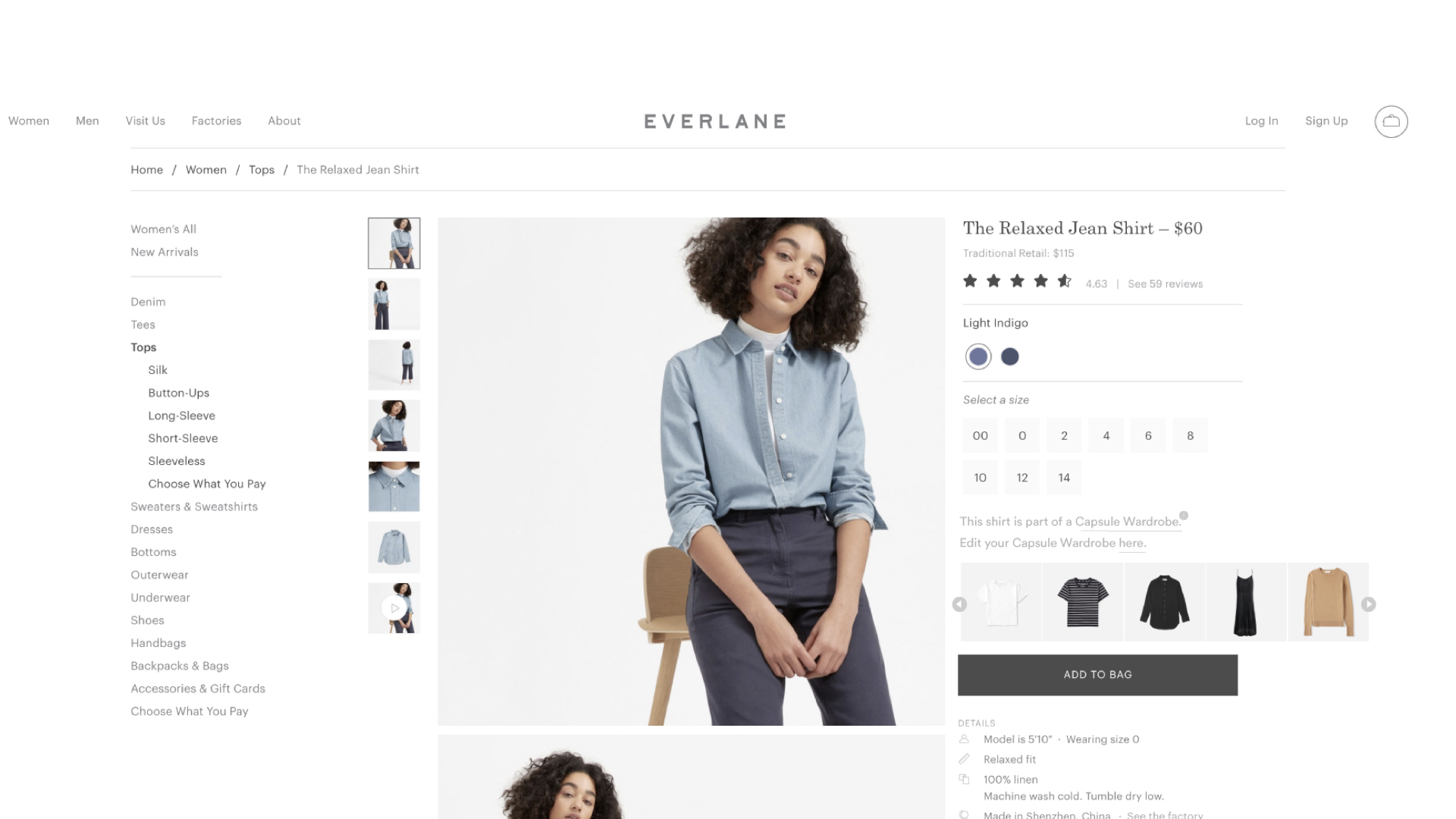Select size 6 for the shirt
The width and height of the screenshot is (1456, 819).
[x=1148, y=436]
